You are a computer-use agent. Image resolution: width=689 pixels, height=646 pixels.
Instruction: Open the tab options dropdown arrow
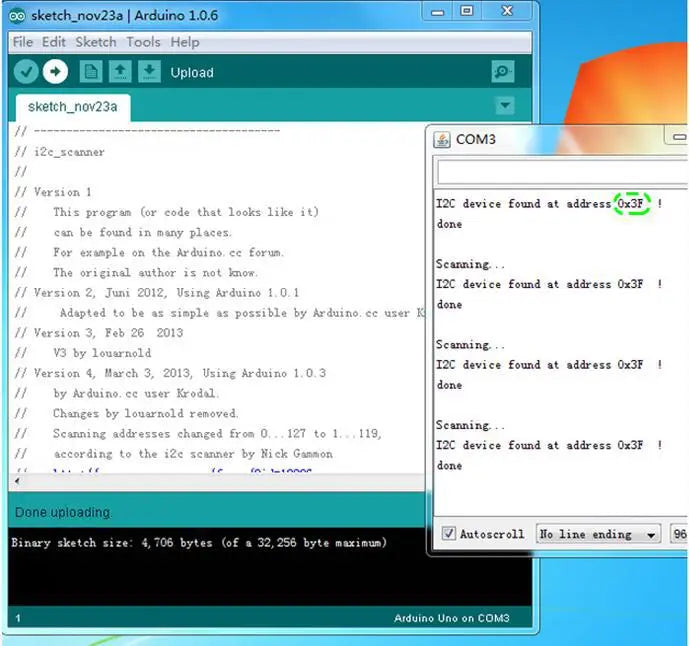click(505, 105)
